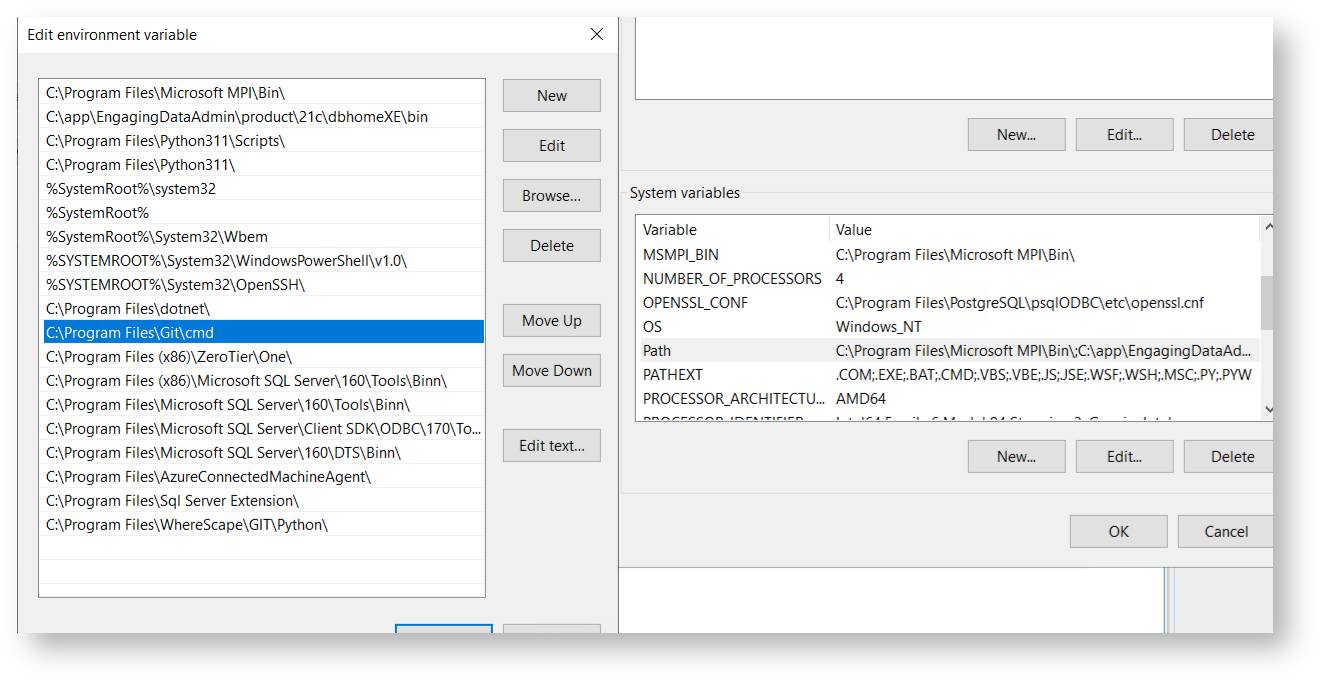Select the PATHEXT variable row

[x=672, y=375]
